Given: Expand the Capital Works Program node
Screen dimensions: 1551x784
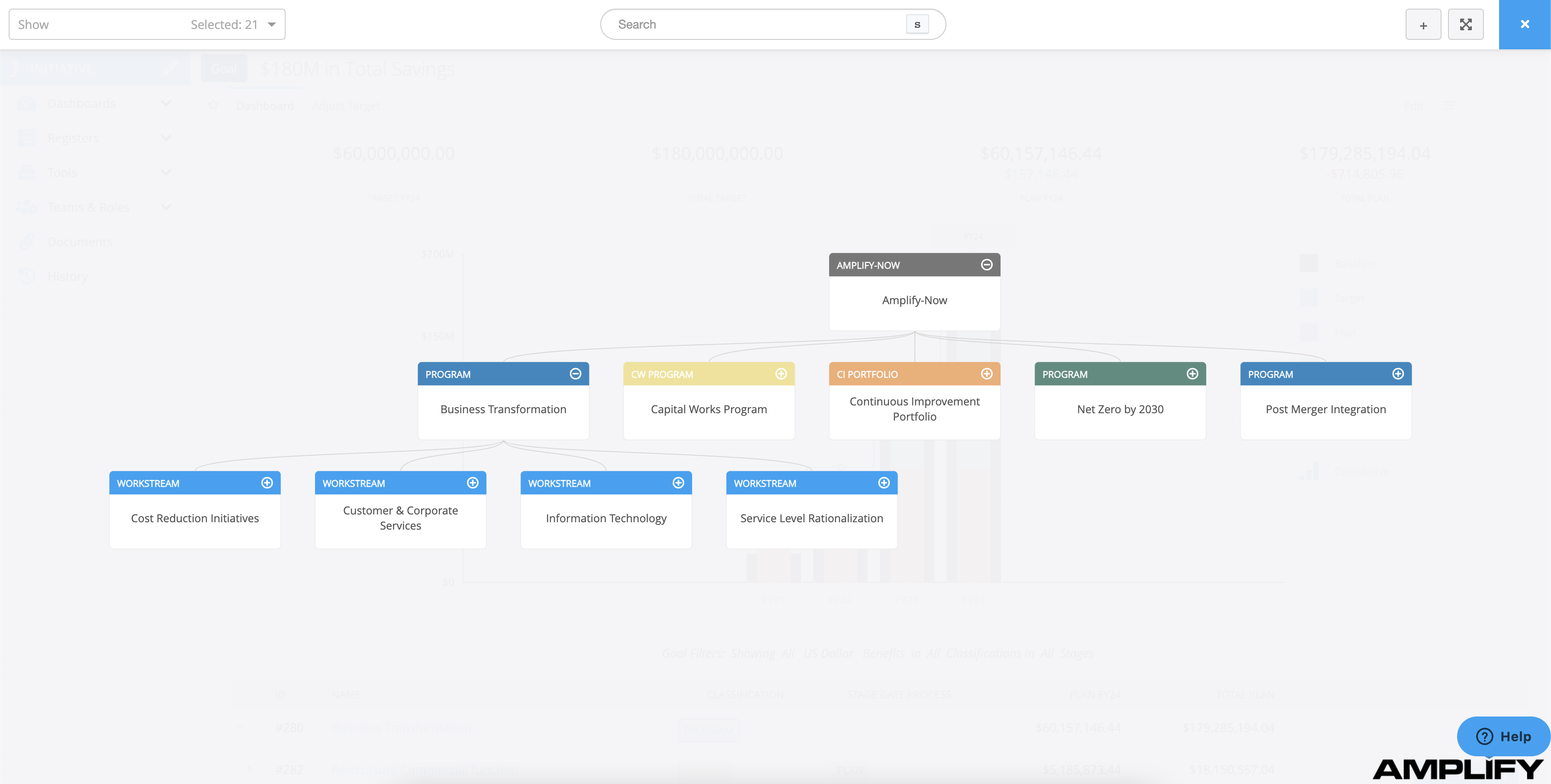Looking at the screenshot, I should click(781, 374).
